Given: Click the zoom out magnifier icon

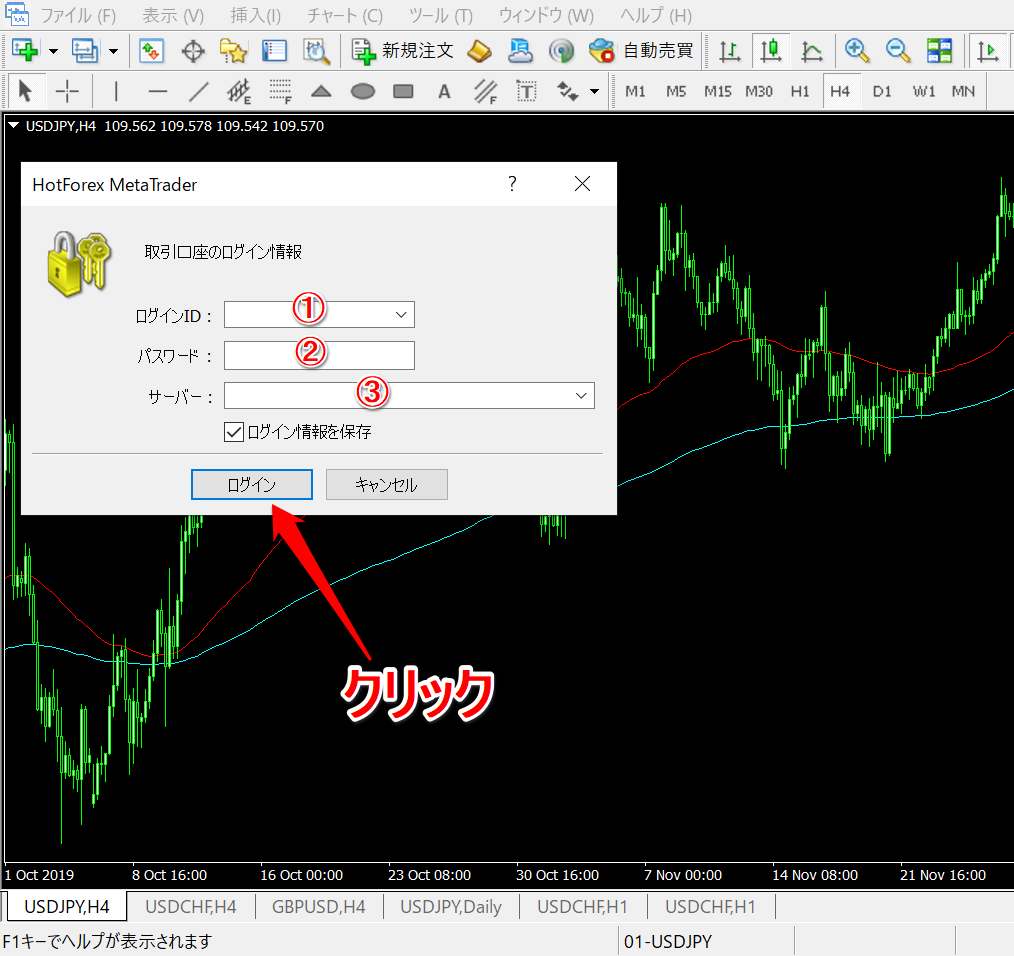Looking at the screenshot, I should [898, 50].
